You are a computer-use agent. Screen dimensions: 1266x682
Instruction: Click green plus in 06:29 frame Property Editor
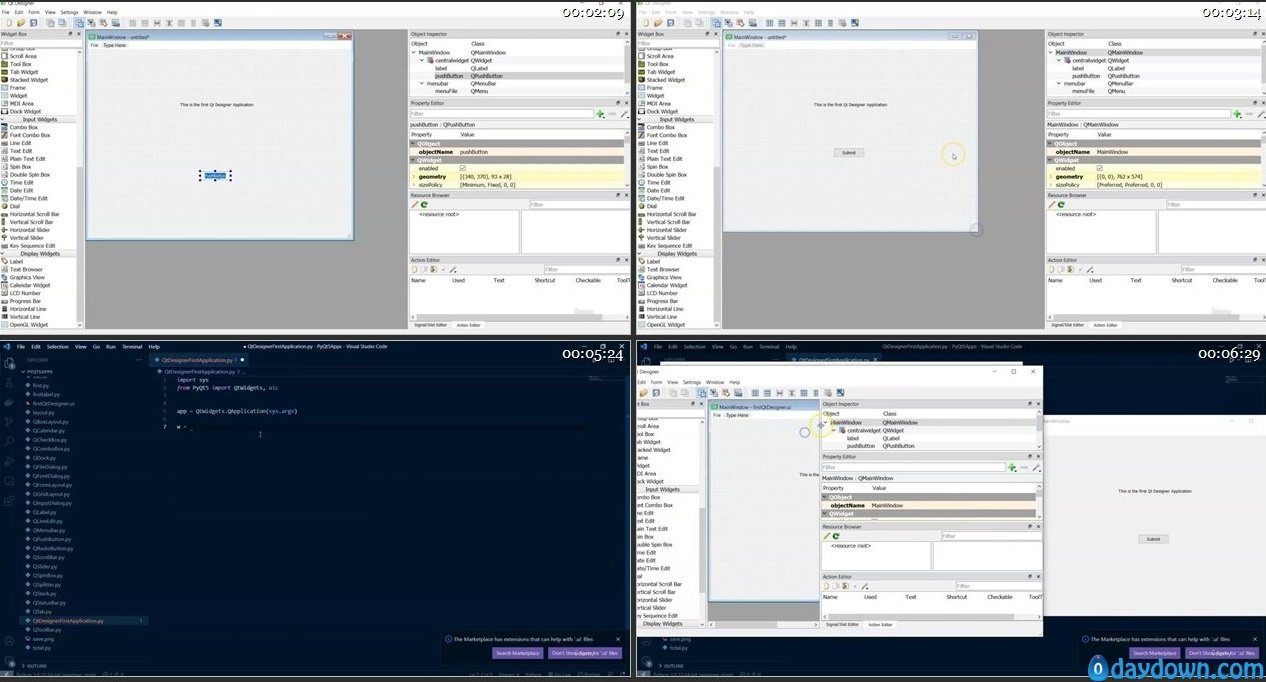[1012, 467]
